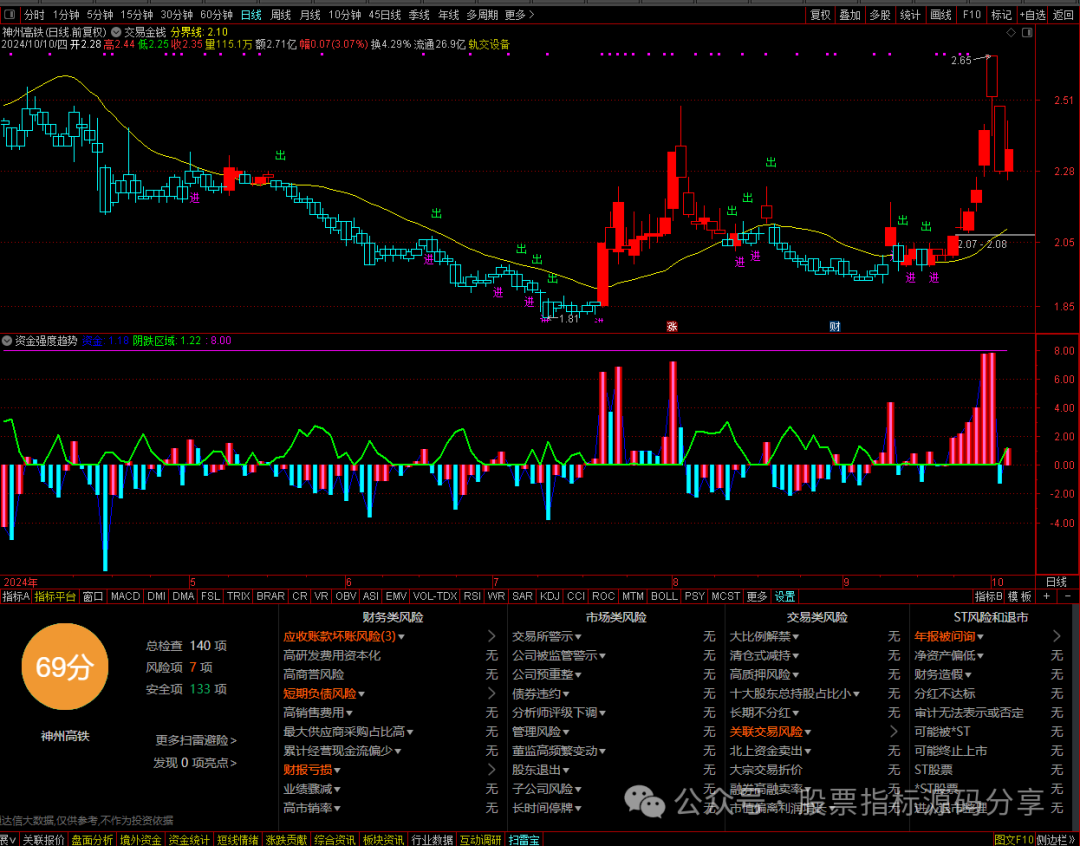Select the 指标平台 tab
Viewport: 1080px width, 846px height.
(55, 596)
